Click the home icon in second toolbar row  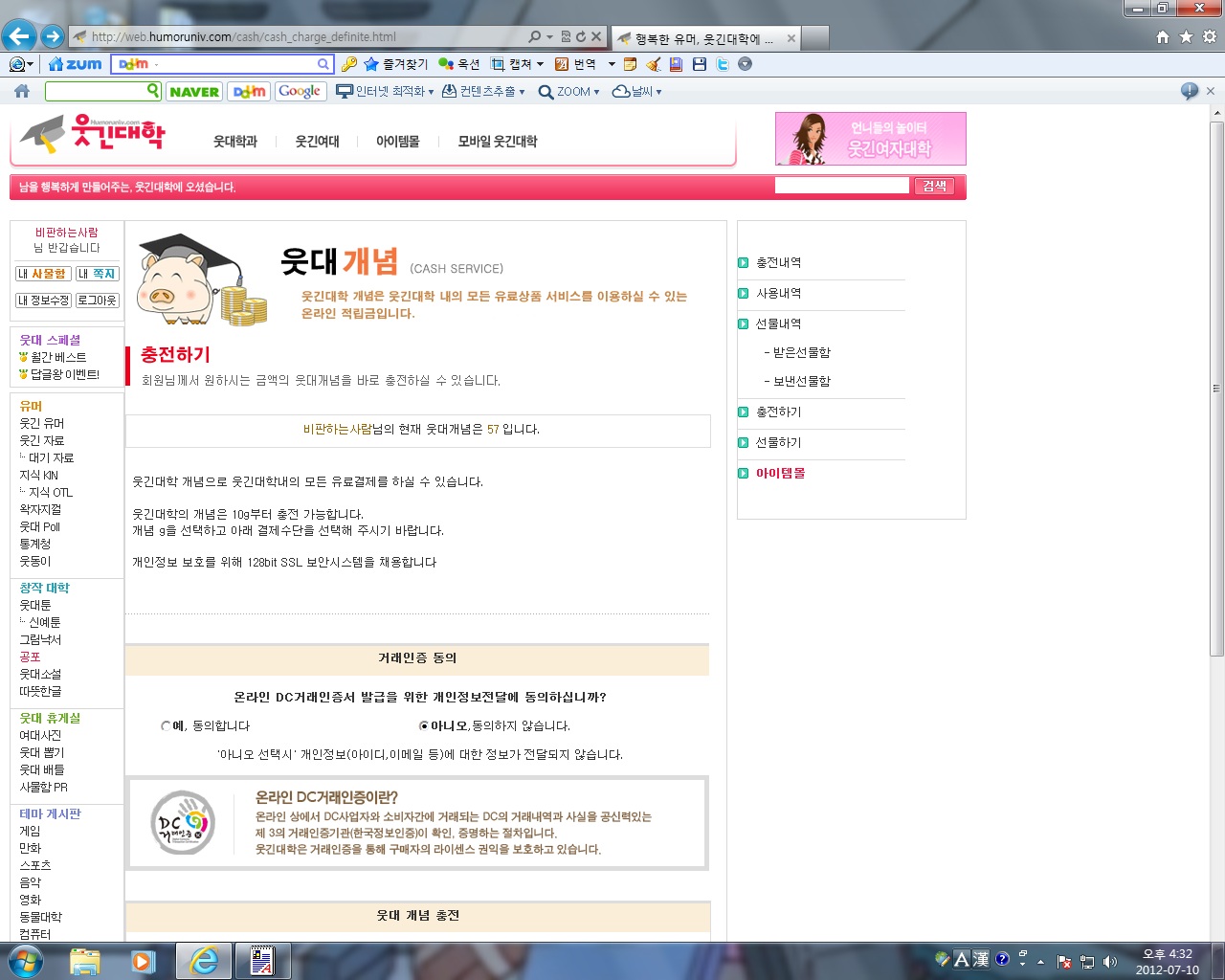(22, 91)
